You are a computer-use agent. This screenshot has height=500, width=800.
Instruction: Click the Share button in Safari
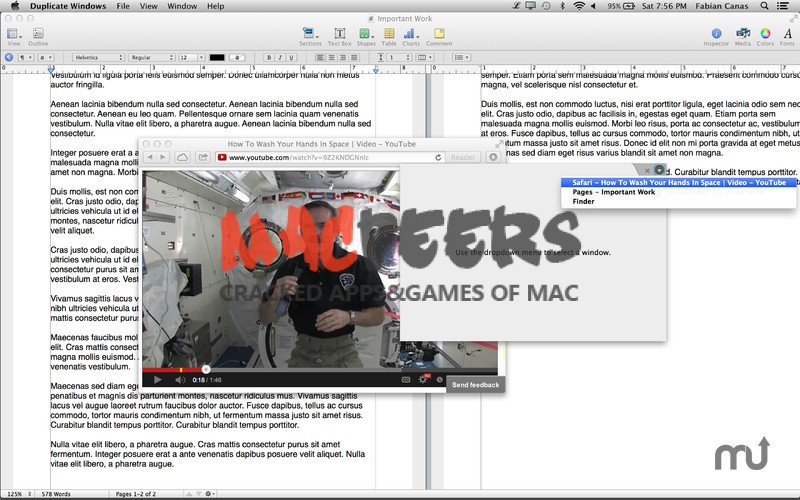pos(203,157)
